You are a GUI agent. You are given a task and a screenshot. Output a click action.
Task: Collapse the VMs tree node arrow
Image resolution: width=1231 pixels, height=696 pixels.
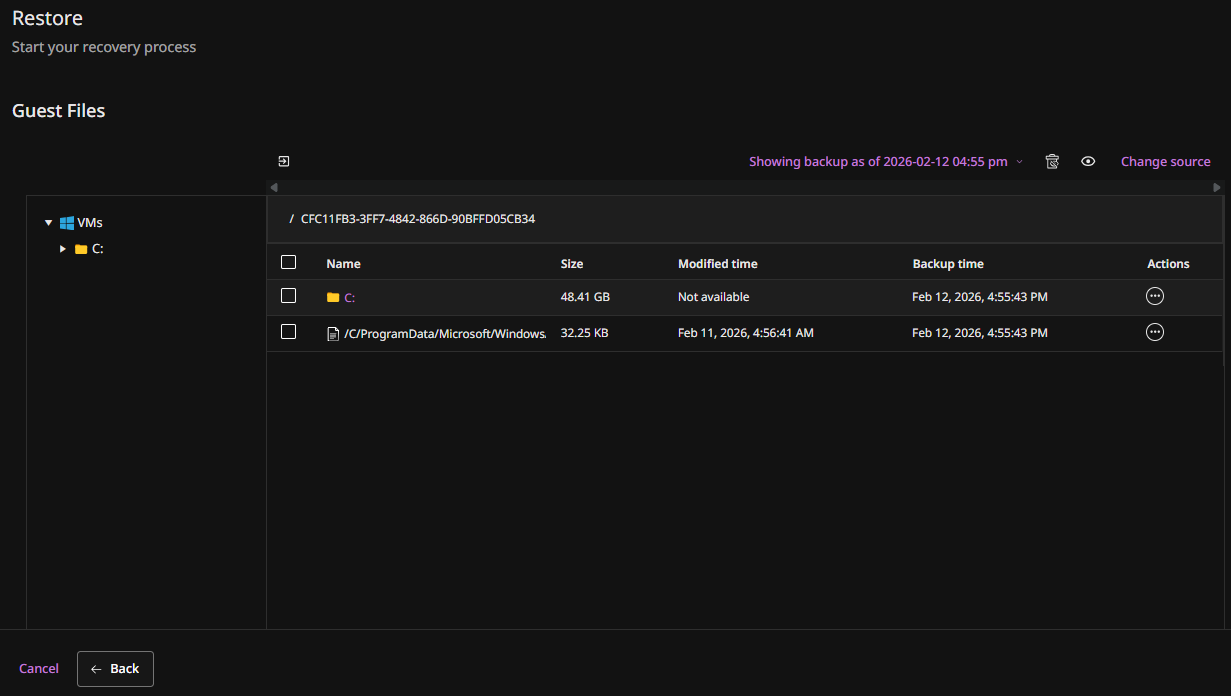point(48,223)
